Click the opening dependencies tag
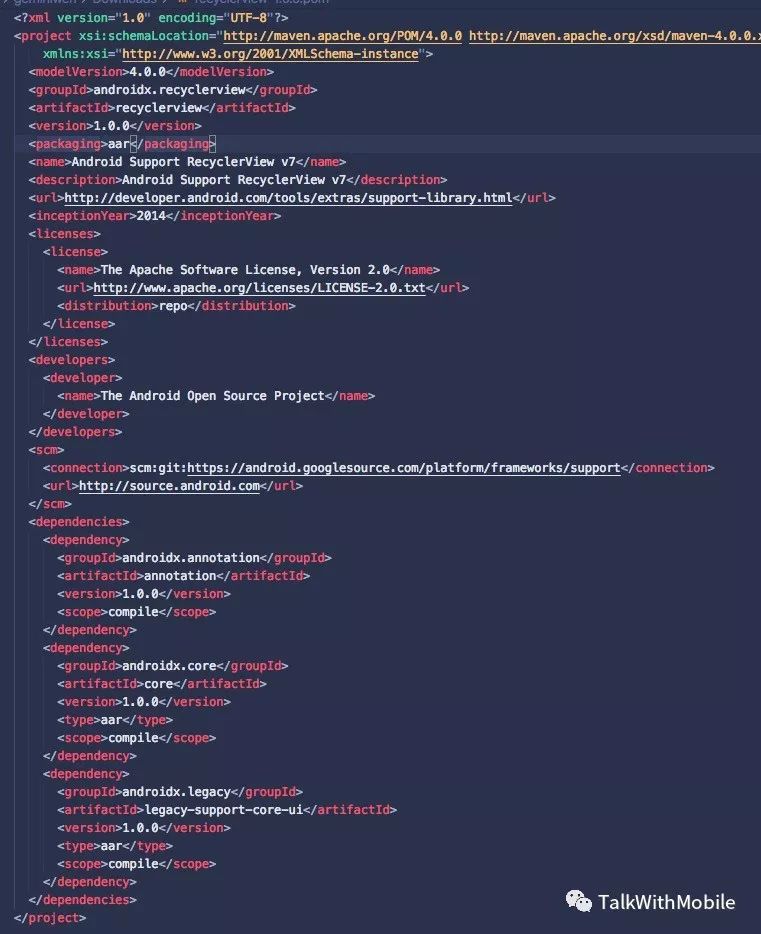 click(79, 522)
